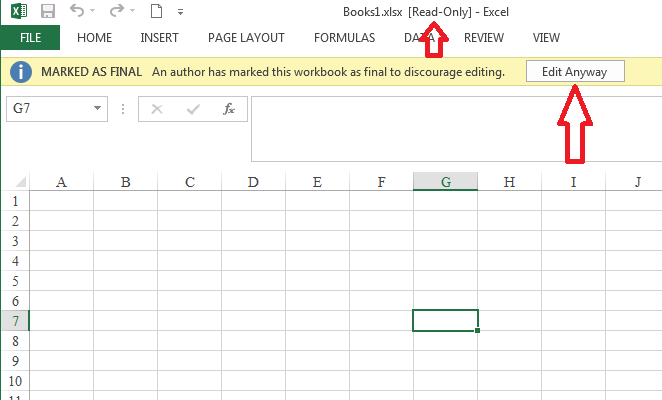662x400 pixels.
Task: Click the MARKED AS FINAL label
Action: [x=91, y=72]
